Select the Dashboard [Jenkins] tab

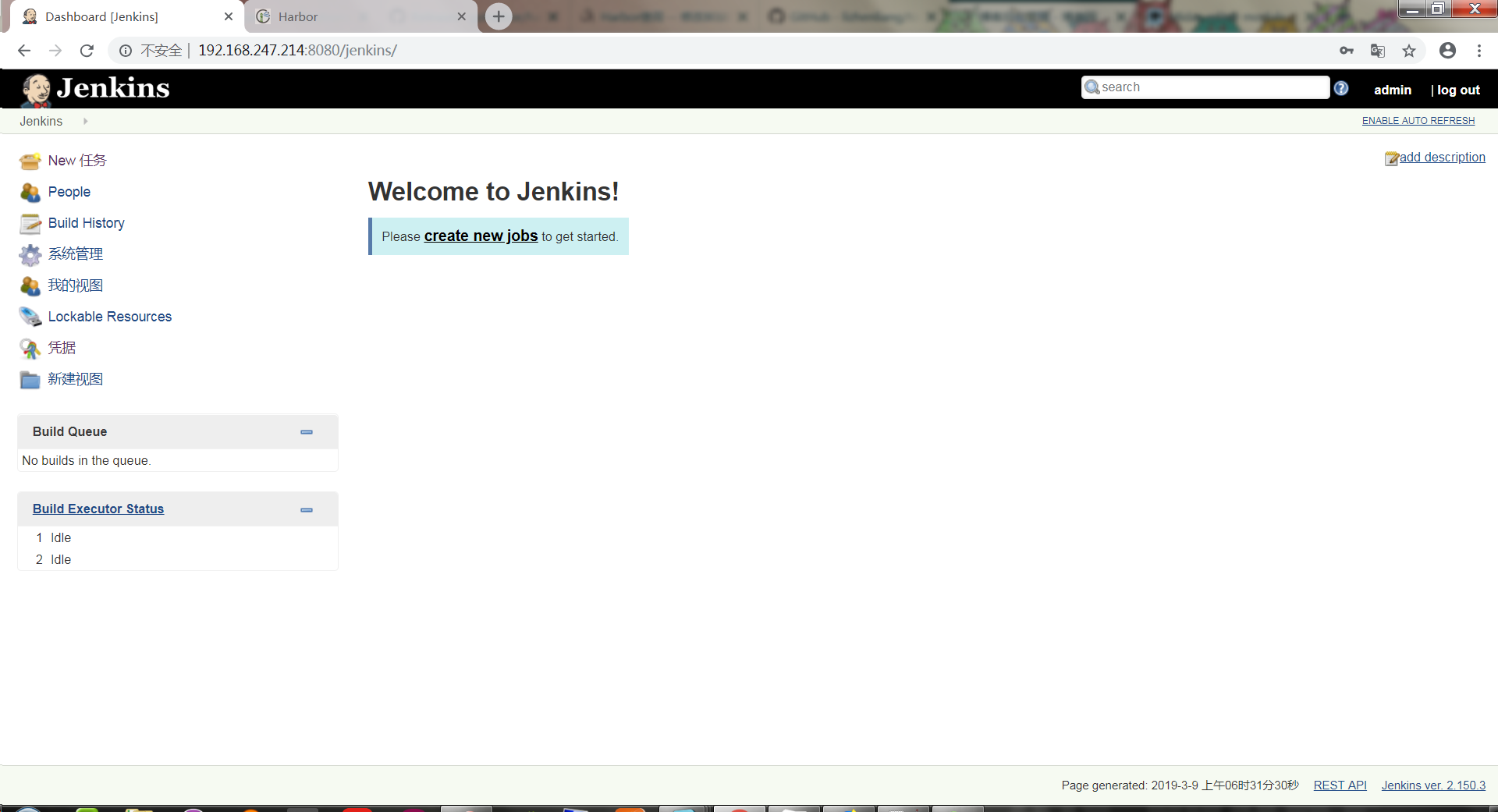point(127,16)
